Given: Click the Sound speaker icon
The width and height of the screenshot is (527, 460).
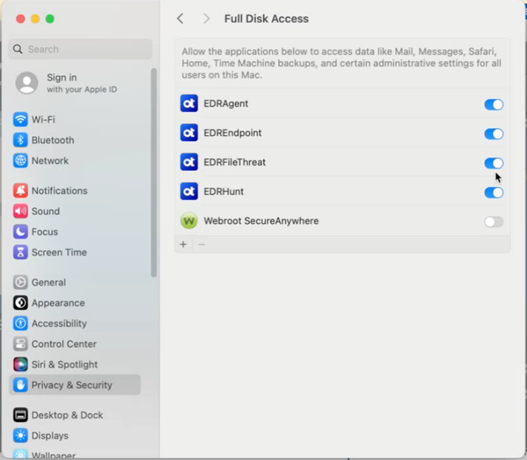Looking at the screenshot, I should pos(20,211).
